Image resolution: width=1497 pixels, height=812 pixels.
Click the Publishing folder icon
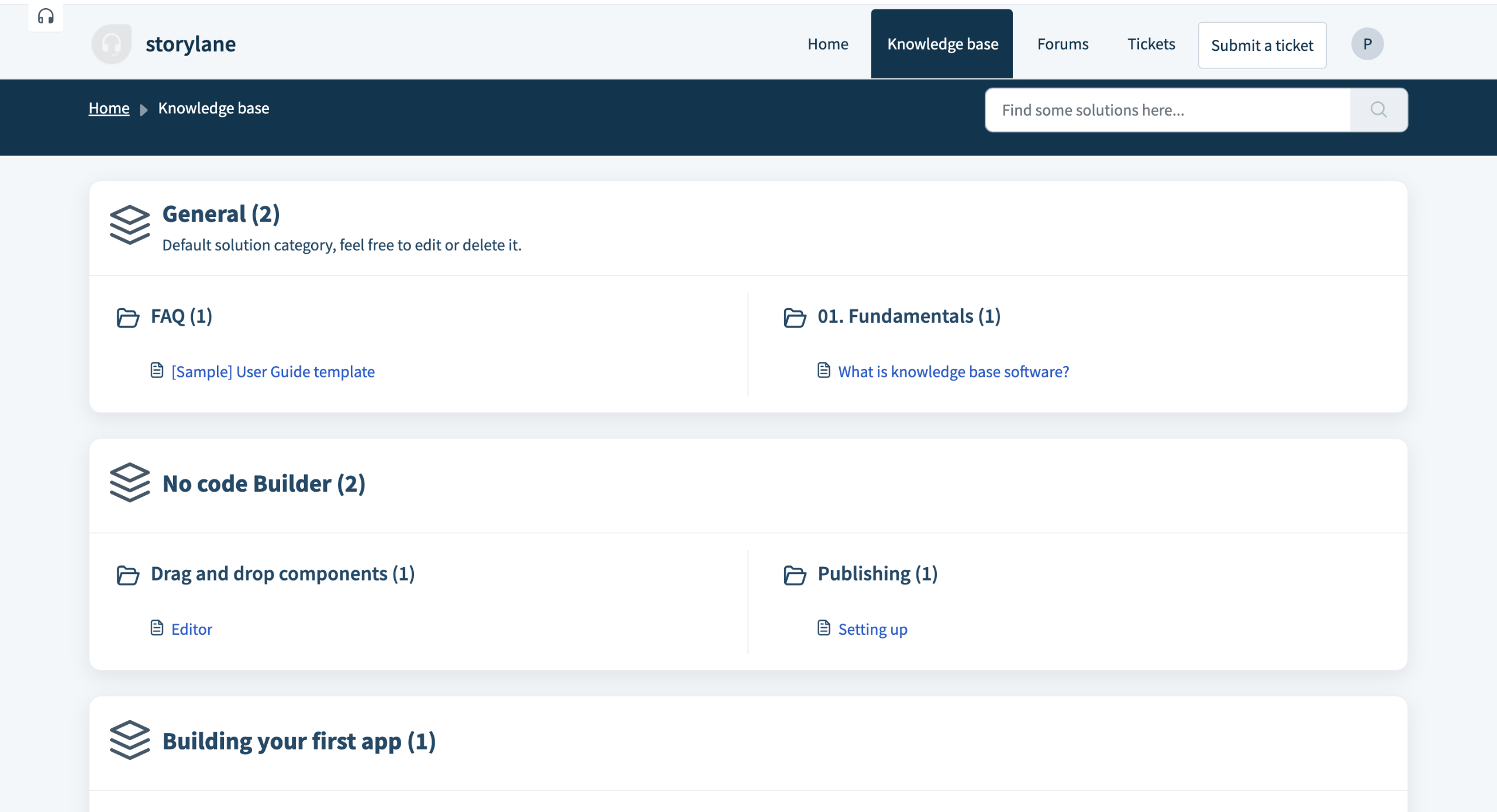(x=795, y=575)
